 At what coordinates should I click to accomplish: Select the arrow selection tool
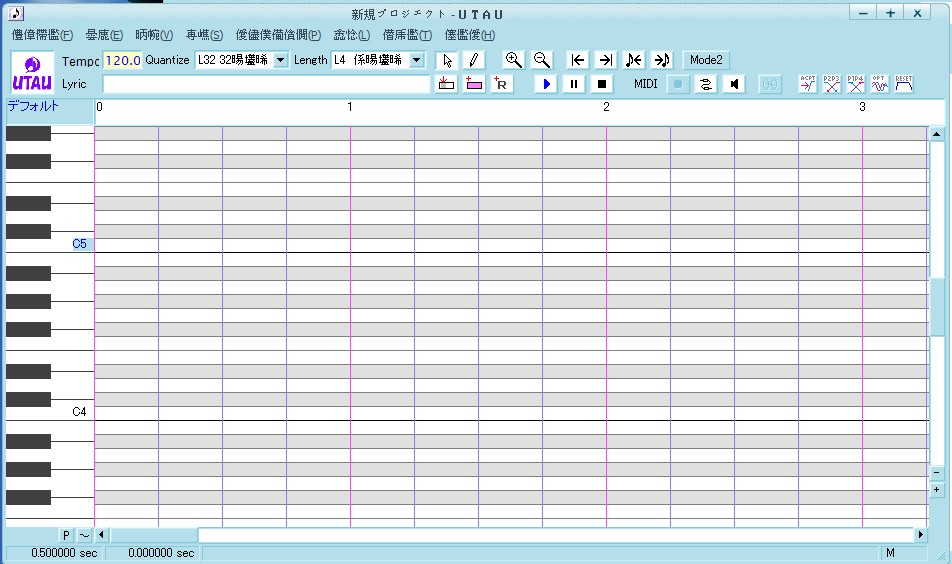[x=447, y=60]
